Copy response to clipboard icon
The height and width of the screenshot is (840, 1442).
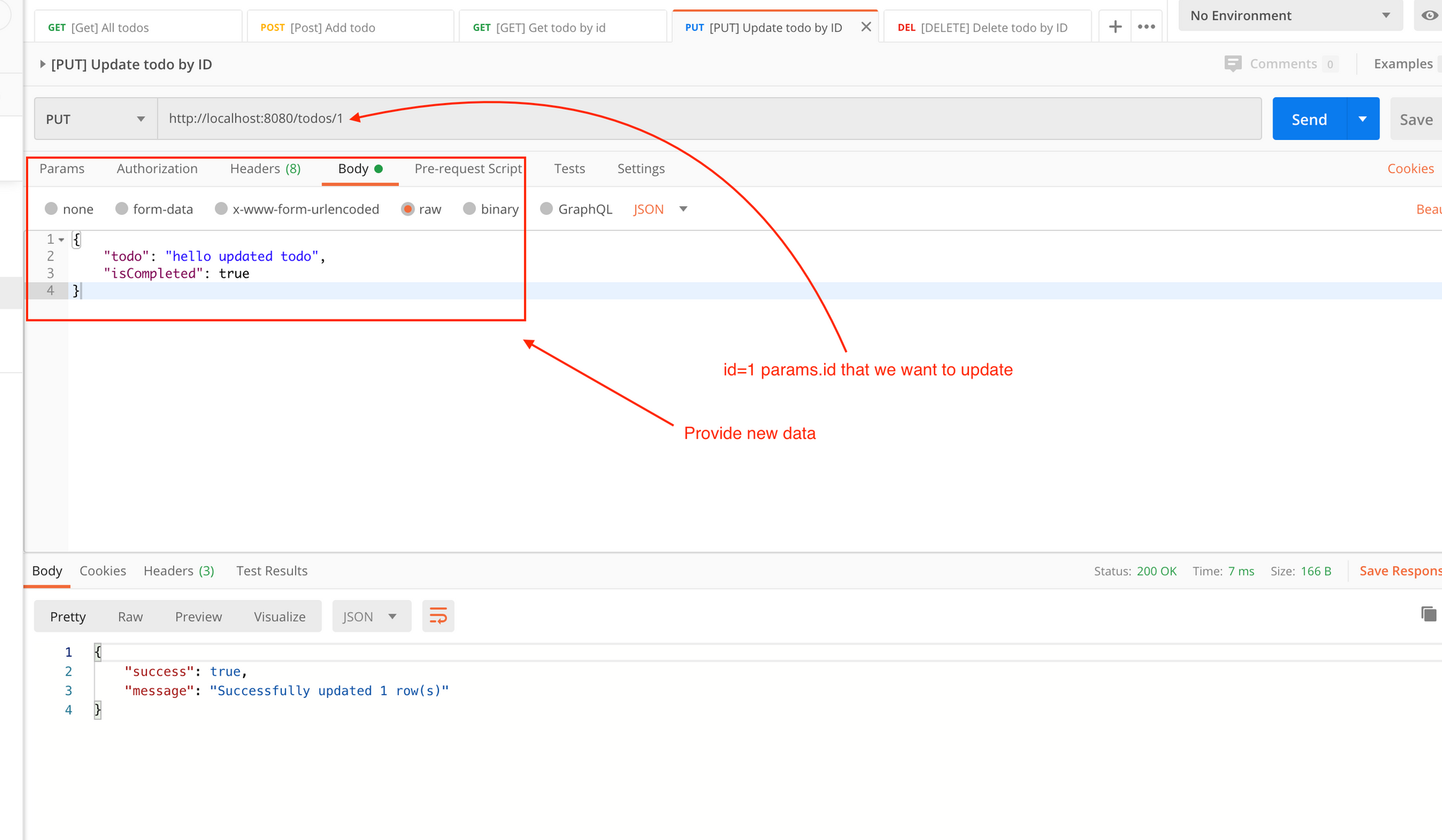[1428, 614]
